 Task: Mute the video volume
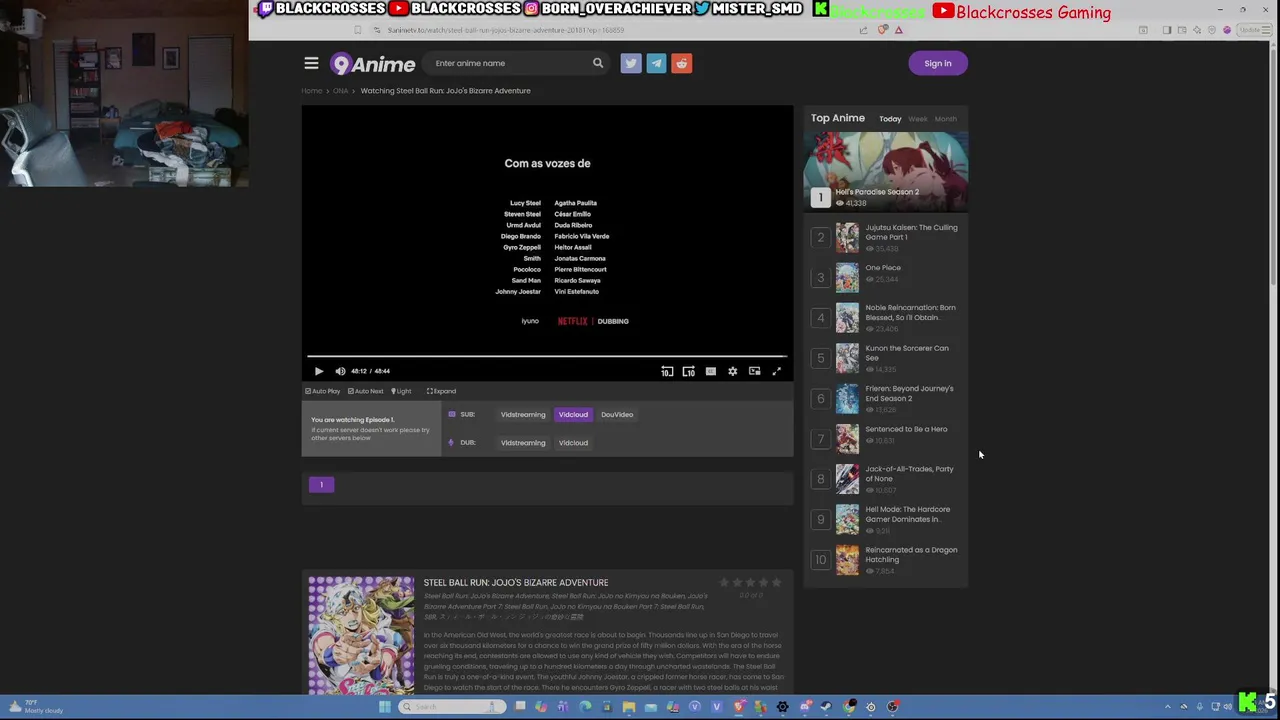(x=340, y=371)
